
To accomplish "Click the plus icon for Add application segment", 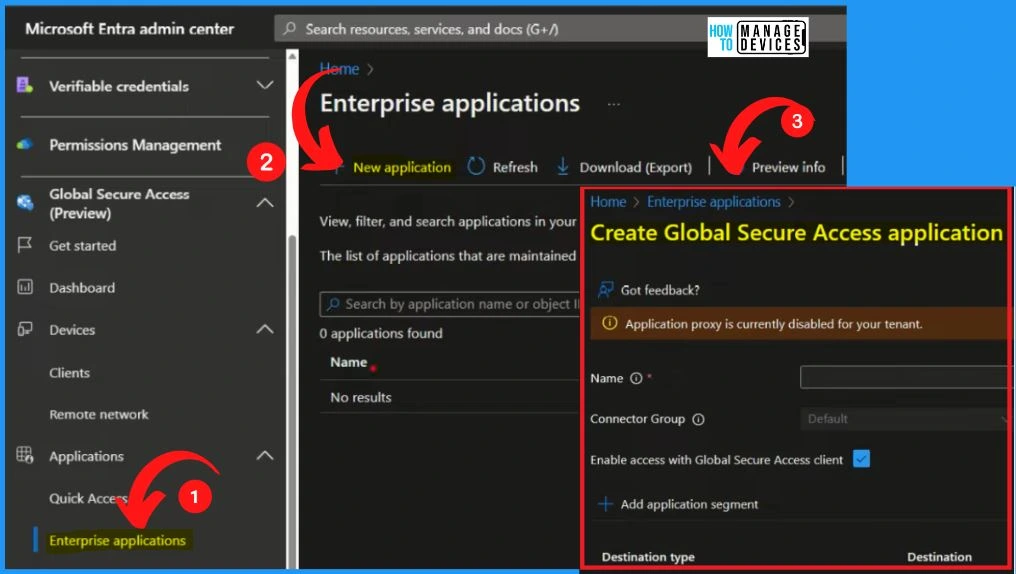I will click(605, 503).
